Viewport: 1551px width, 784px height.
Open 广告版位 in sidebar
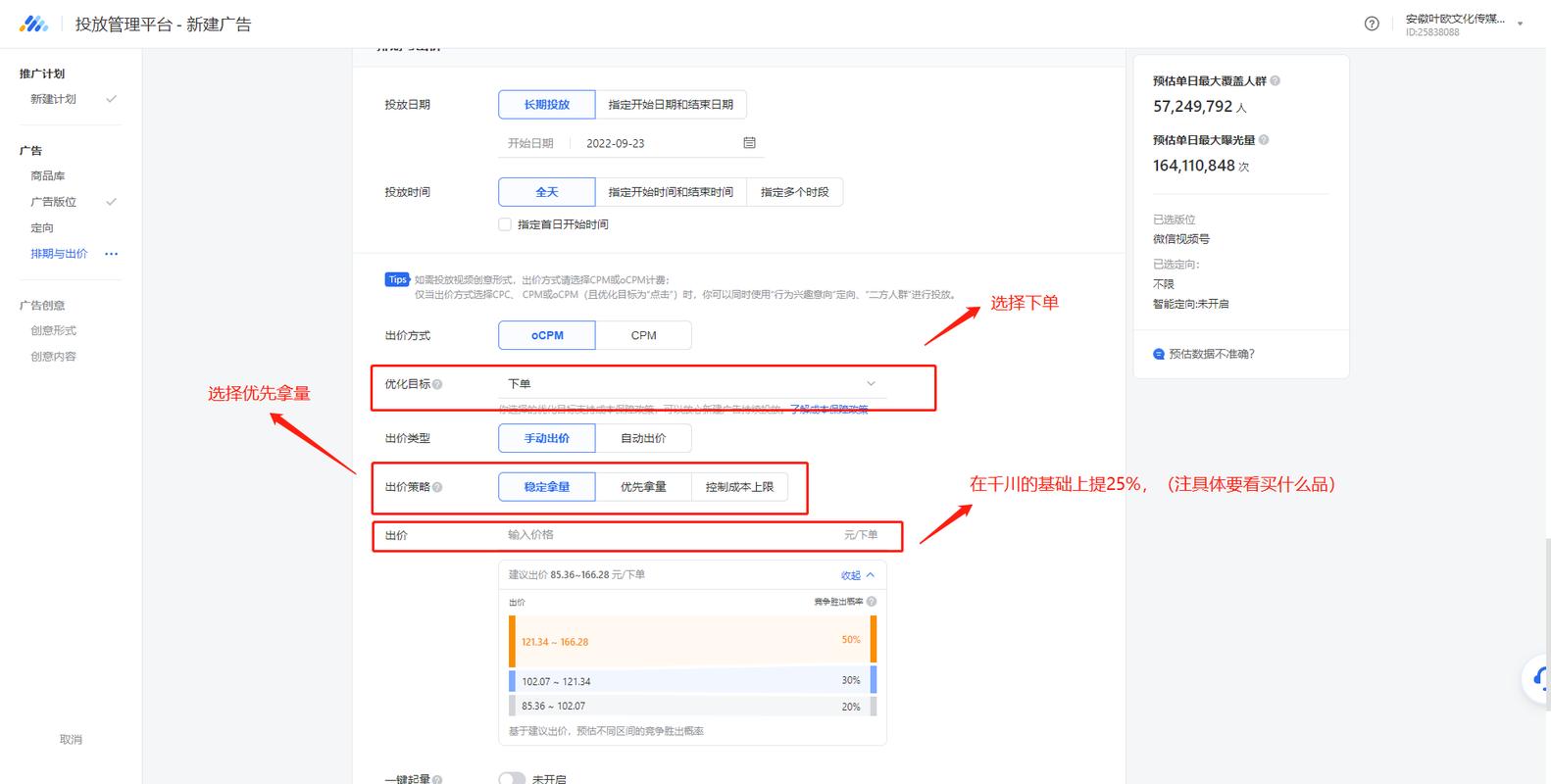(53, 202)
